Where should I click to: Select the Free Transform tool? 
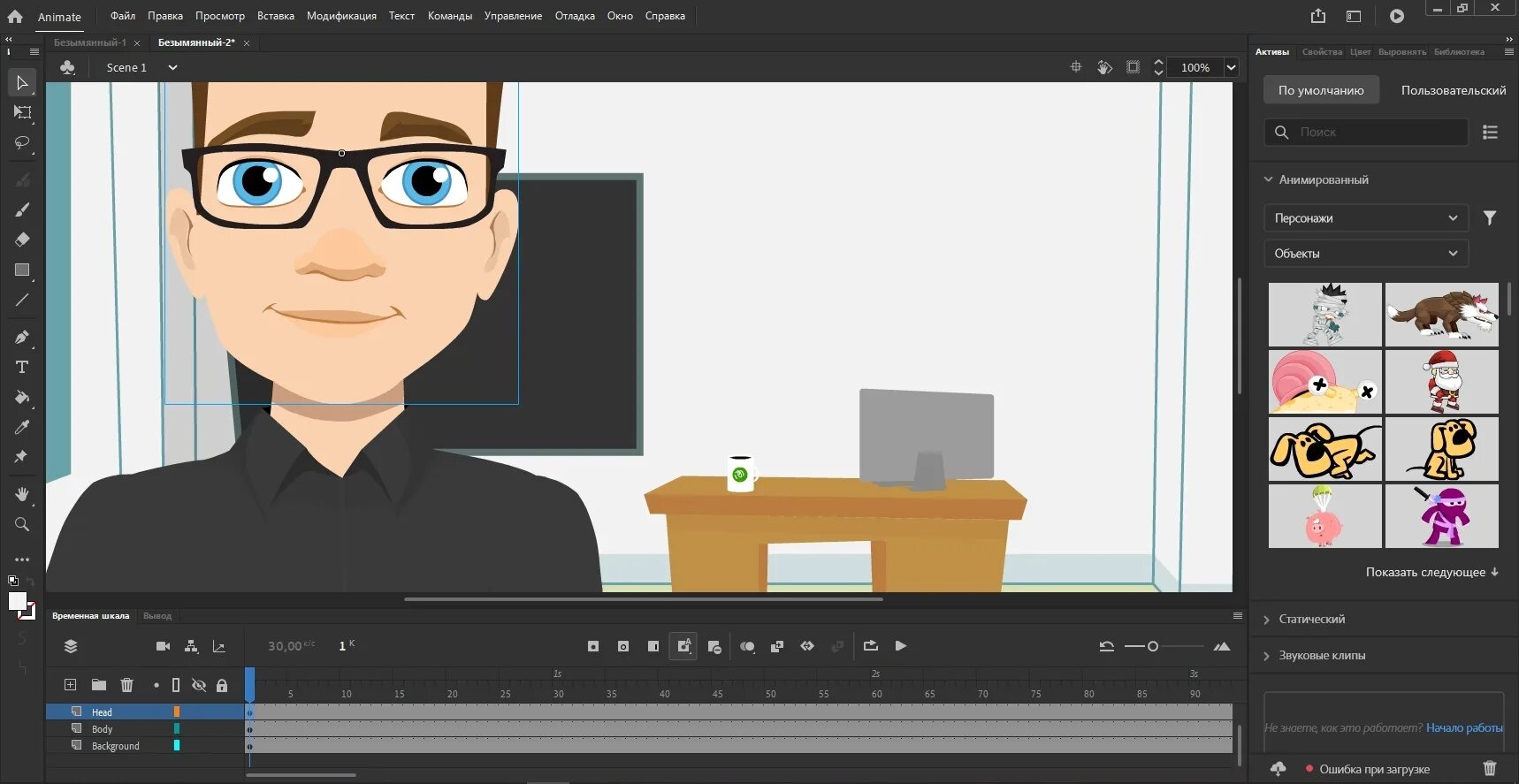(x=22, y=112)
